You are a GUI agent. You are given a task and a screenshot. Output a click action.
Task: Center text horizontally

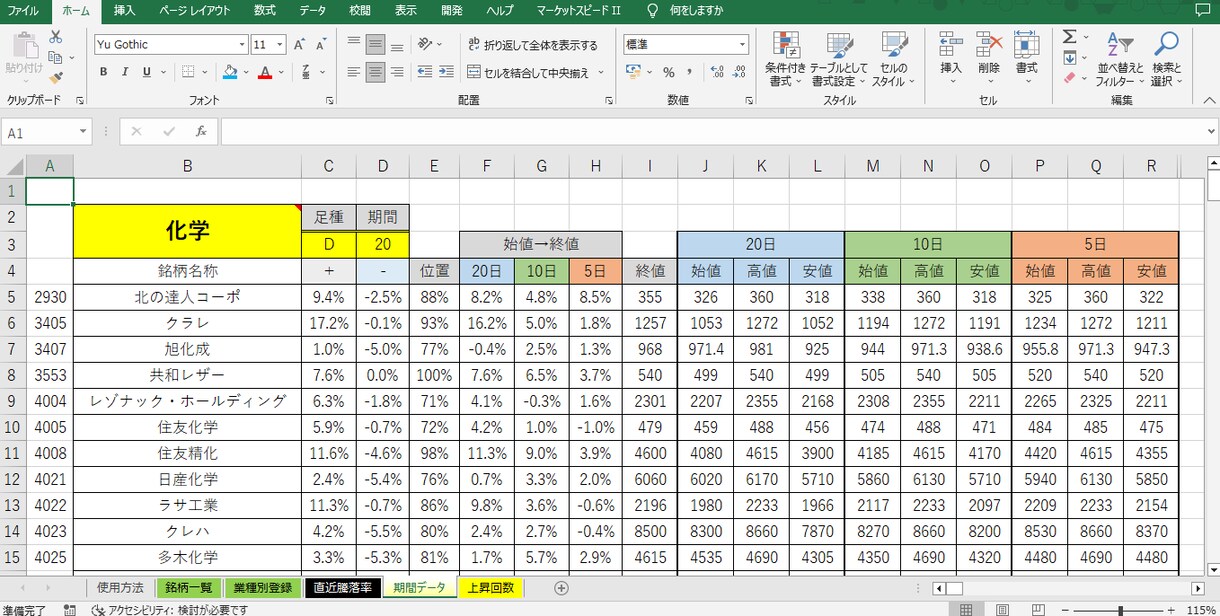375,72
